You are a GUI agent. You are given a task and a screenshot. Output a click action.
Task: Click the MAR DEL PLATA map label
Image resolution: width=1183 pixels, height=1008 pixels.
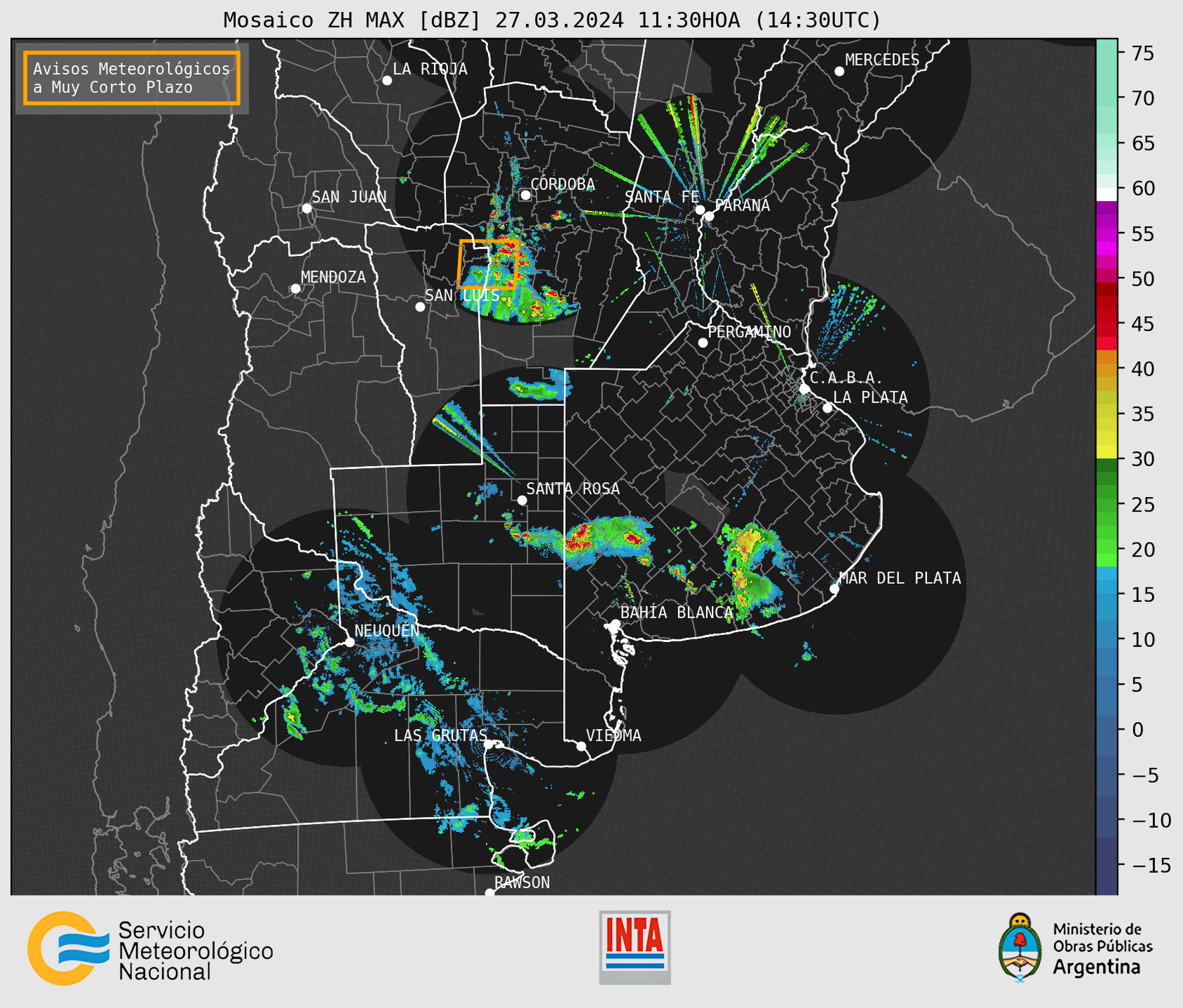pos(900,578)
